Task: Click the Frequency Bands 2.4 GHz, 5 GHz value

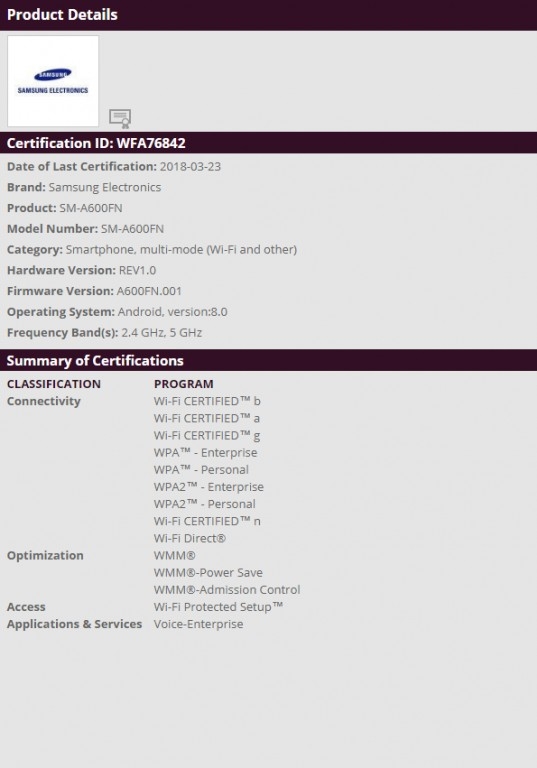Action: (x=162, y=333)
